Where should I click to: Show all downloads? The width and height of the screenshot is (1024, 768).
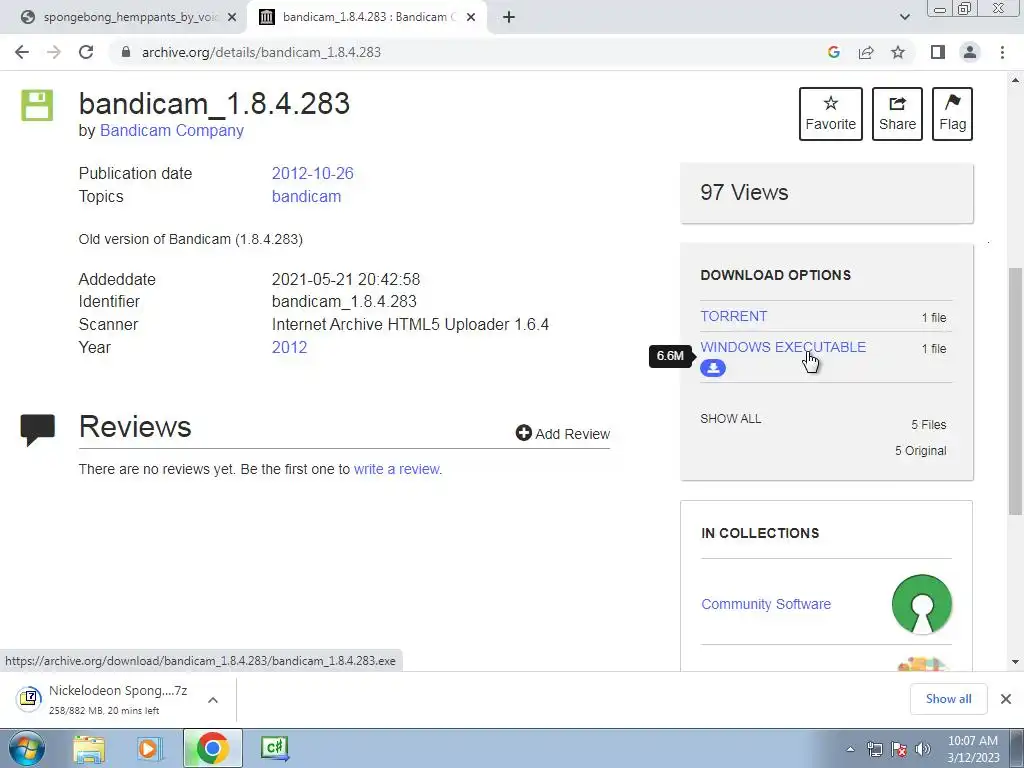tap(948, 699)
